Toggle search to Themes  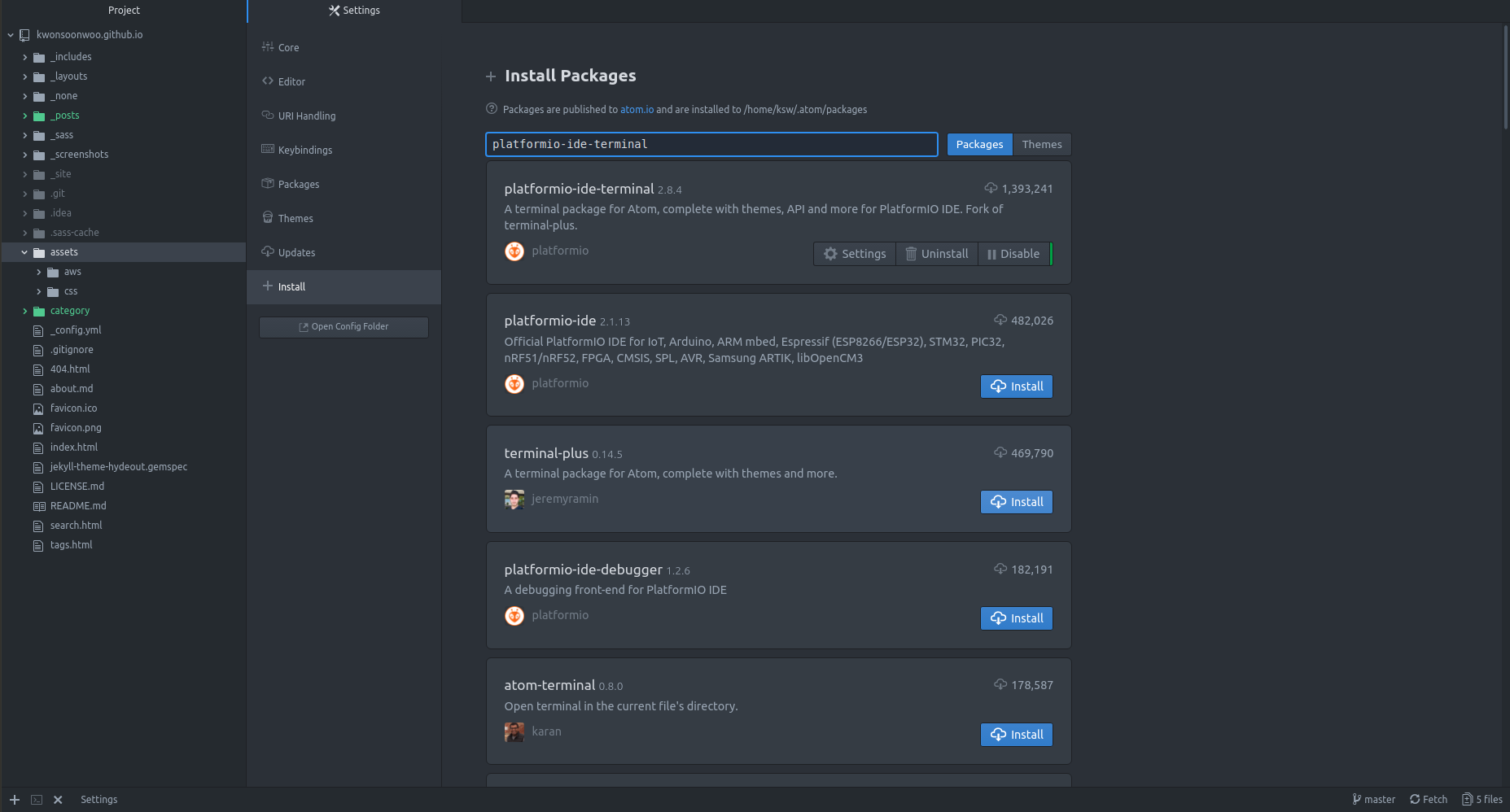1042,144
